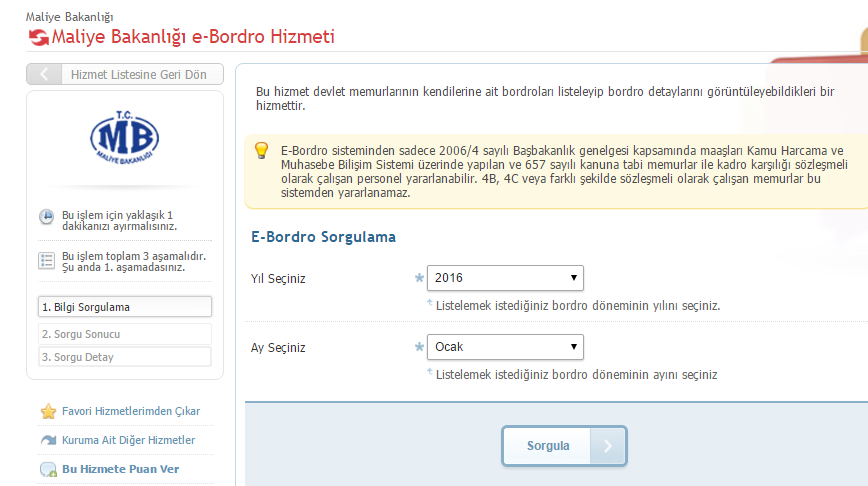868x486 pixels.
Task: Select the 1. Bilgi Sorgulama step
Action: (125, 307)
